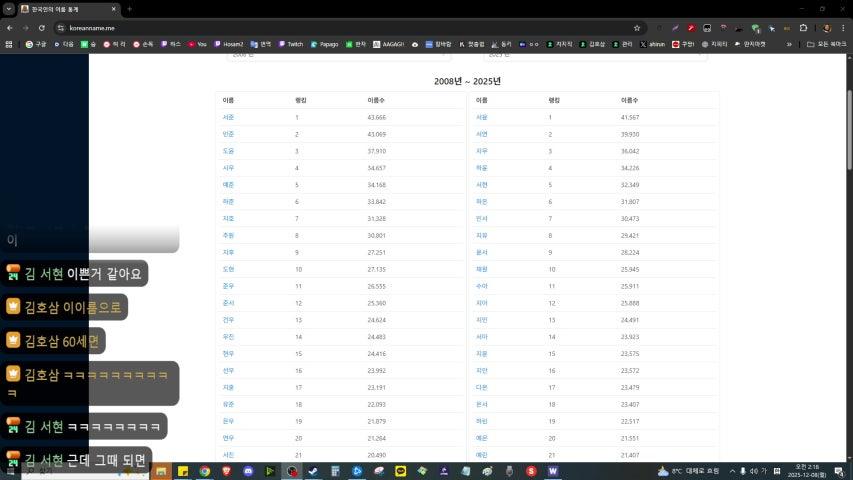Image resolution: width=853 pixels, height=480 pixels.
Task: Reload the koreanname.me page
Action: (41, 28)
